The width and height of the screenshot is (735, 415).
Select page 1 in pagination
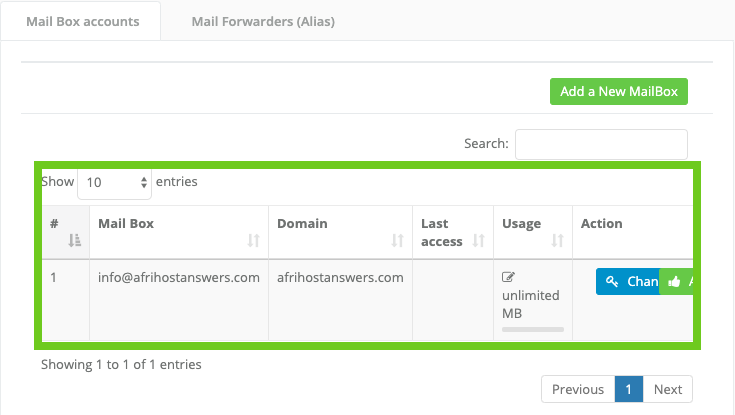628,389
